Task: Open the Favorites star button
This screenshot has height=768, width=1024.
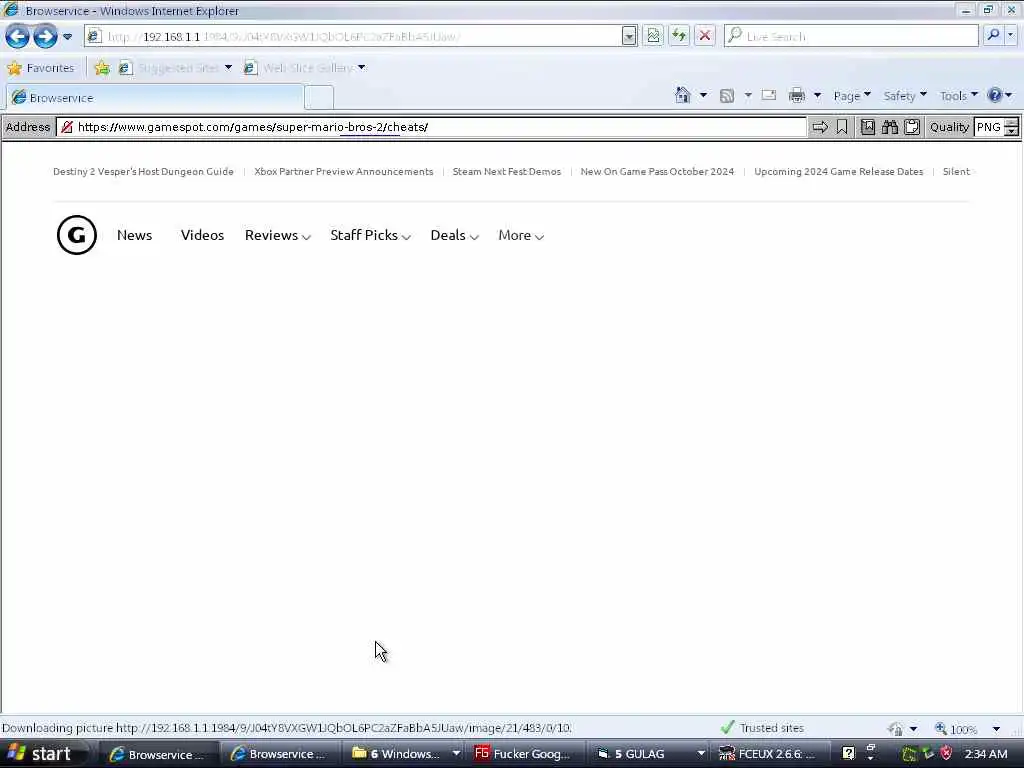Action: click(x=40, y=68)
